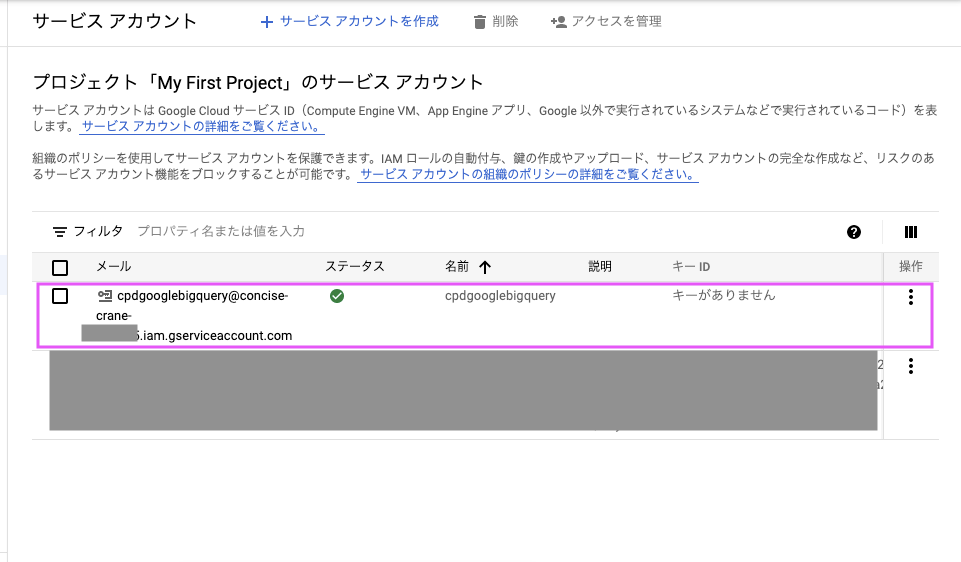Open the cpdgooglebigquery service account email
Screen dimensions: 961x562
194,315
